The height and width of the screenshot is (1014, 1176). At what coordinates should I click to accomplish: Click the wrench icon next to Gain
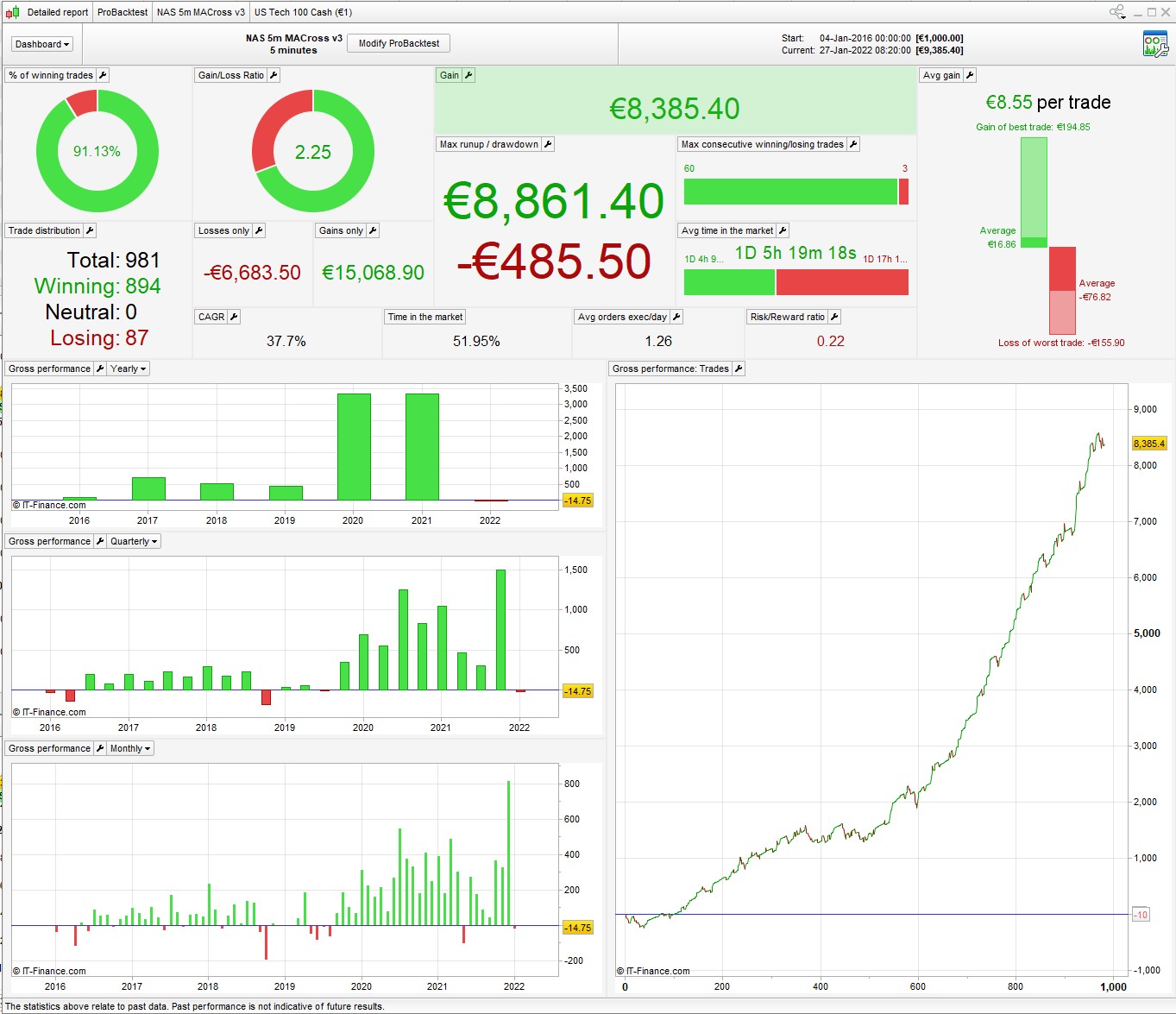(469, 75)
